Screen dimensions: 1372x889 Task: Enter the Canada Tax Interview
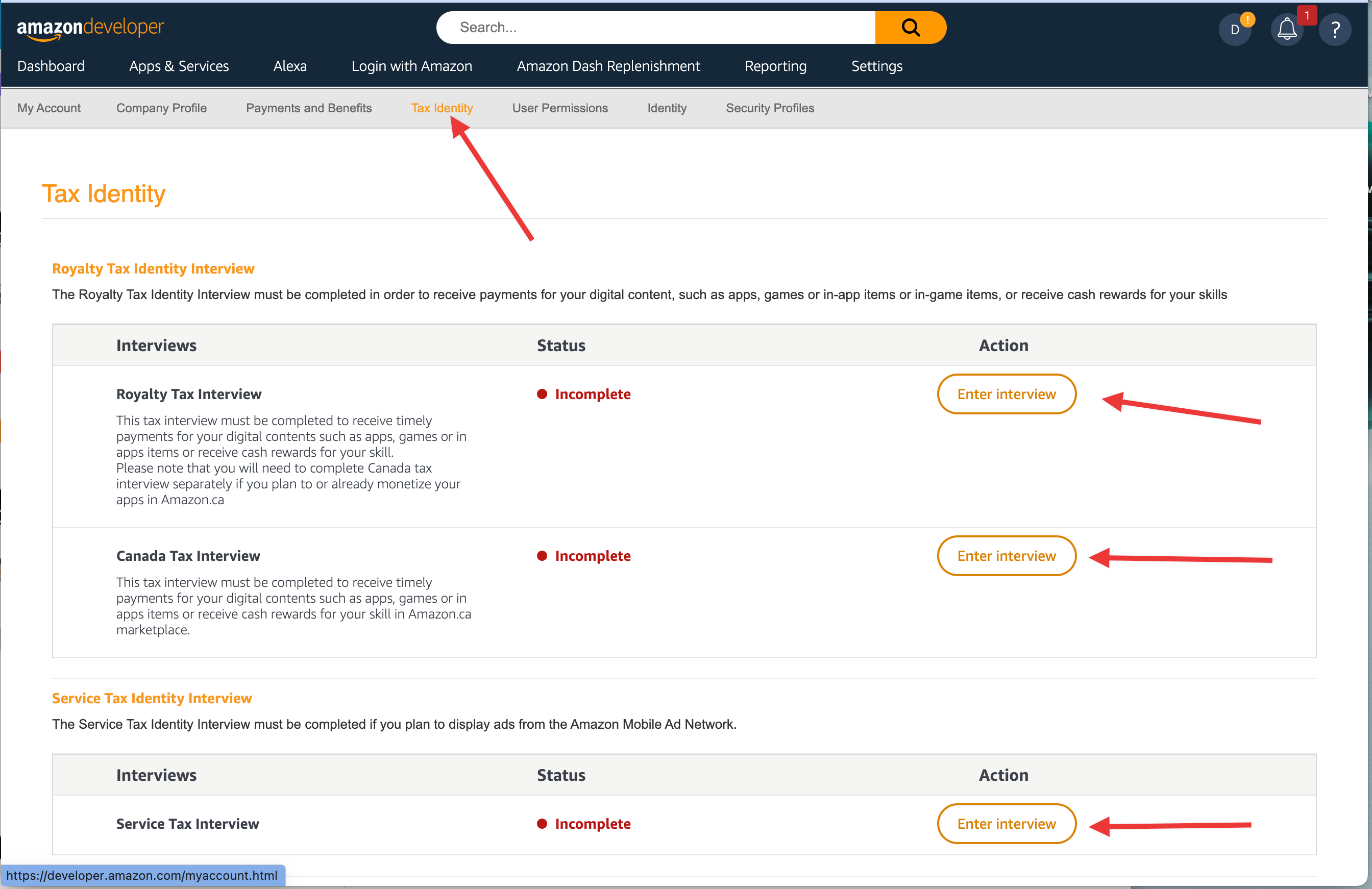1006,555
